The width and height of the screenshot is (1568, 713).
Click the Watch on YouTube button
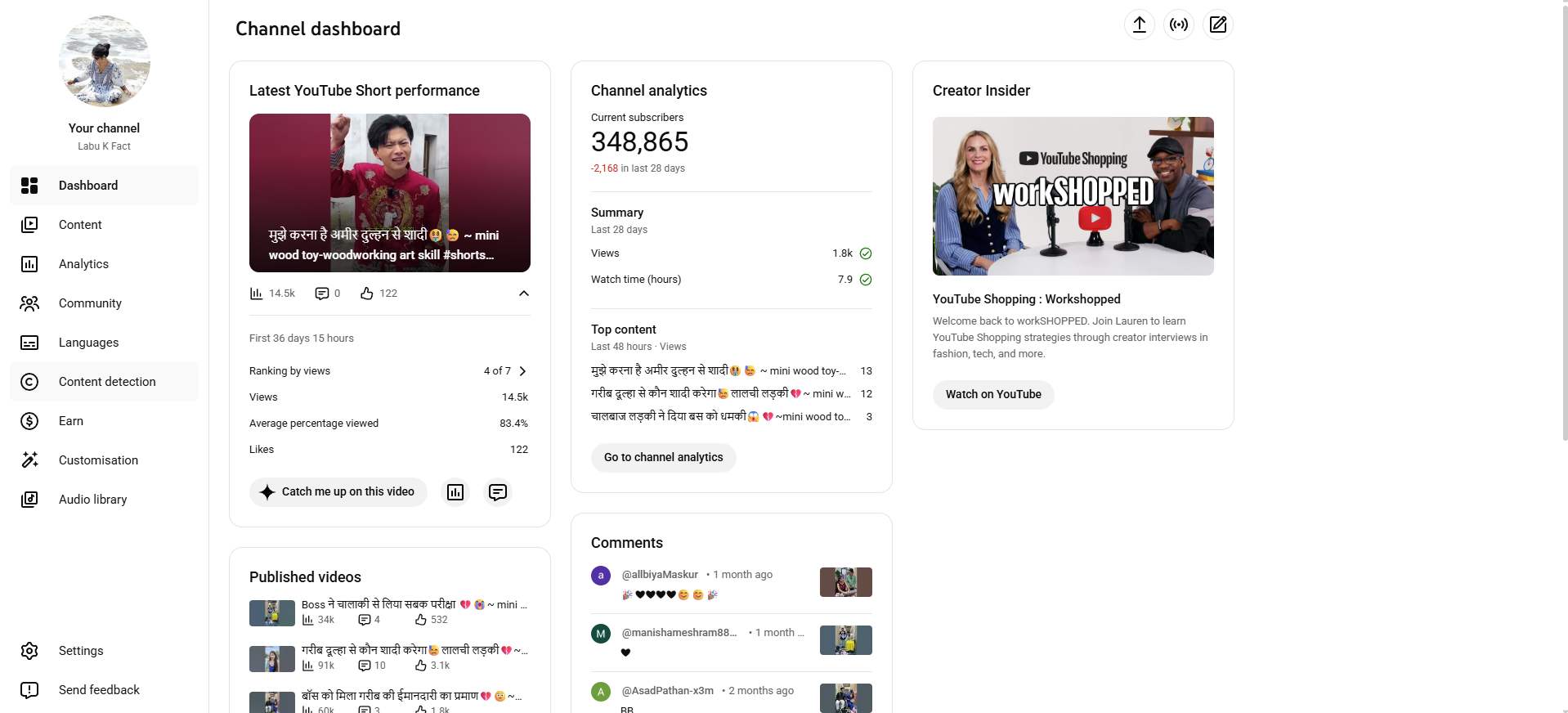(993, 395)
